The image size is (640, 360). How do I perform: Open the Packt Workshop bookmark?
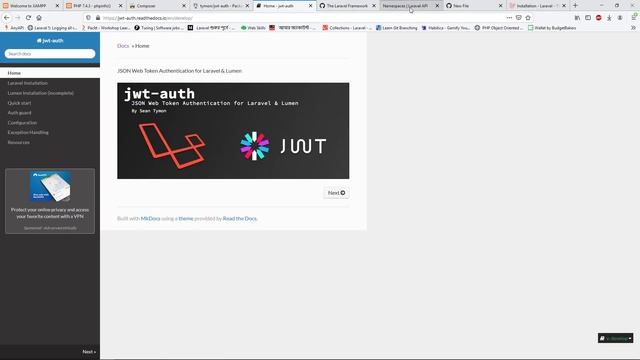point(106,28)
